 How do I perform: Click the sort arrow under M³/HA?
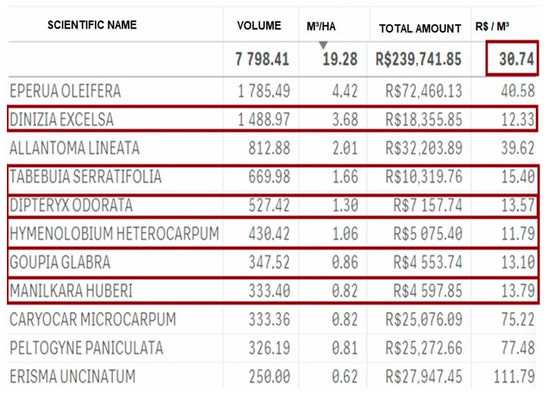click(x=323, y=45)
